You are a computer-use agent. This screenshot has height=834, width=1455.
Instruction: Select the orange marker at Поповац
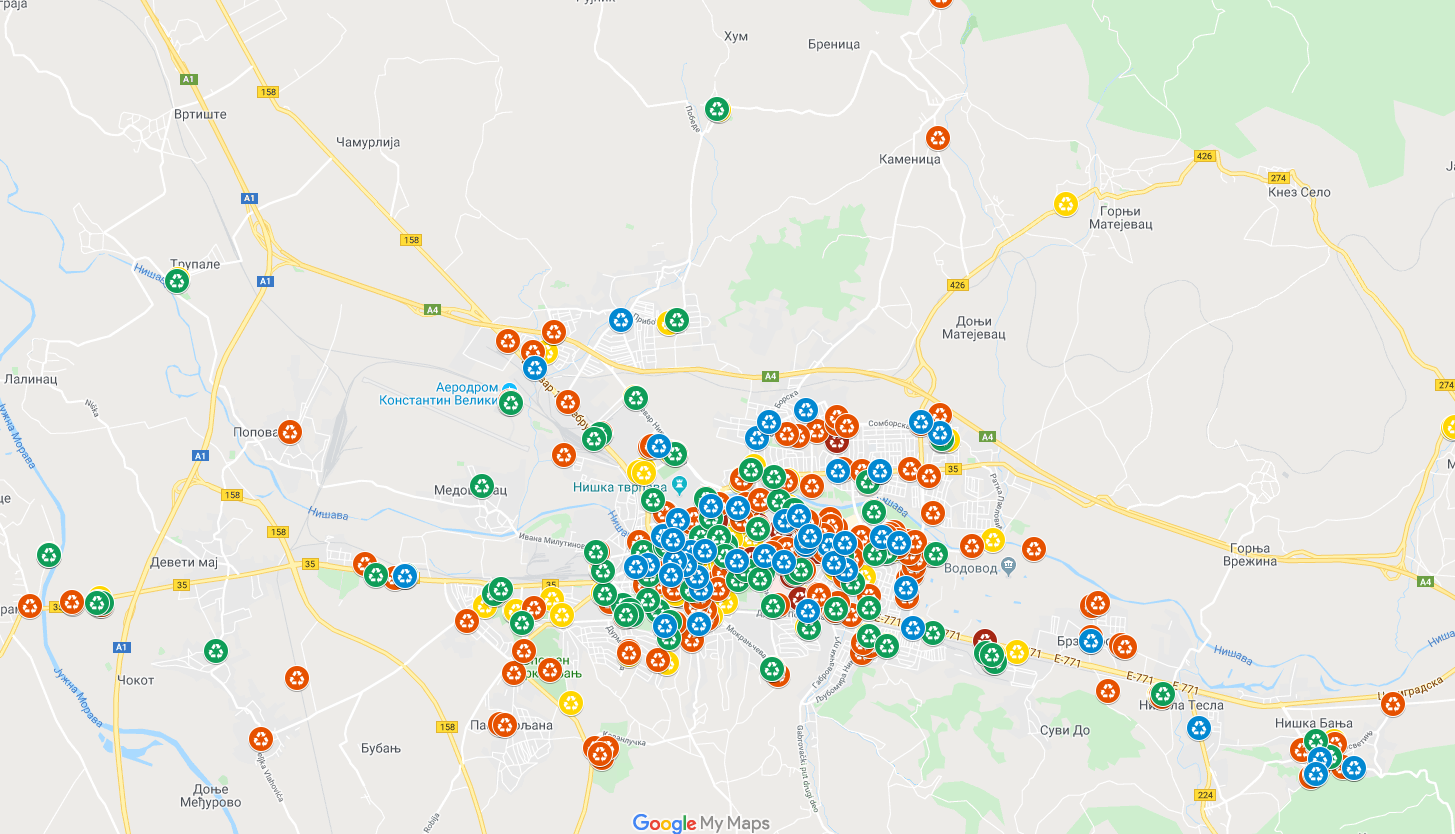[x=289, y=432]
